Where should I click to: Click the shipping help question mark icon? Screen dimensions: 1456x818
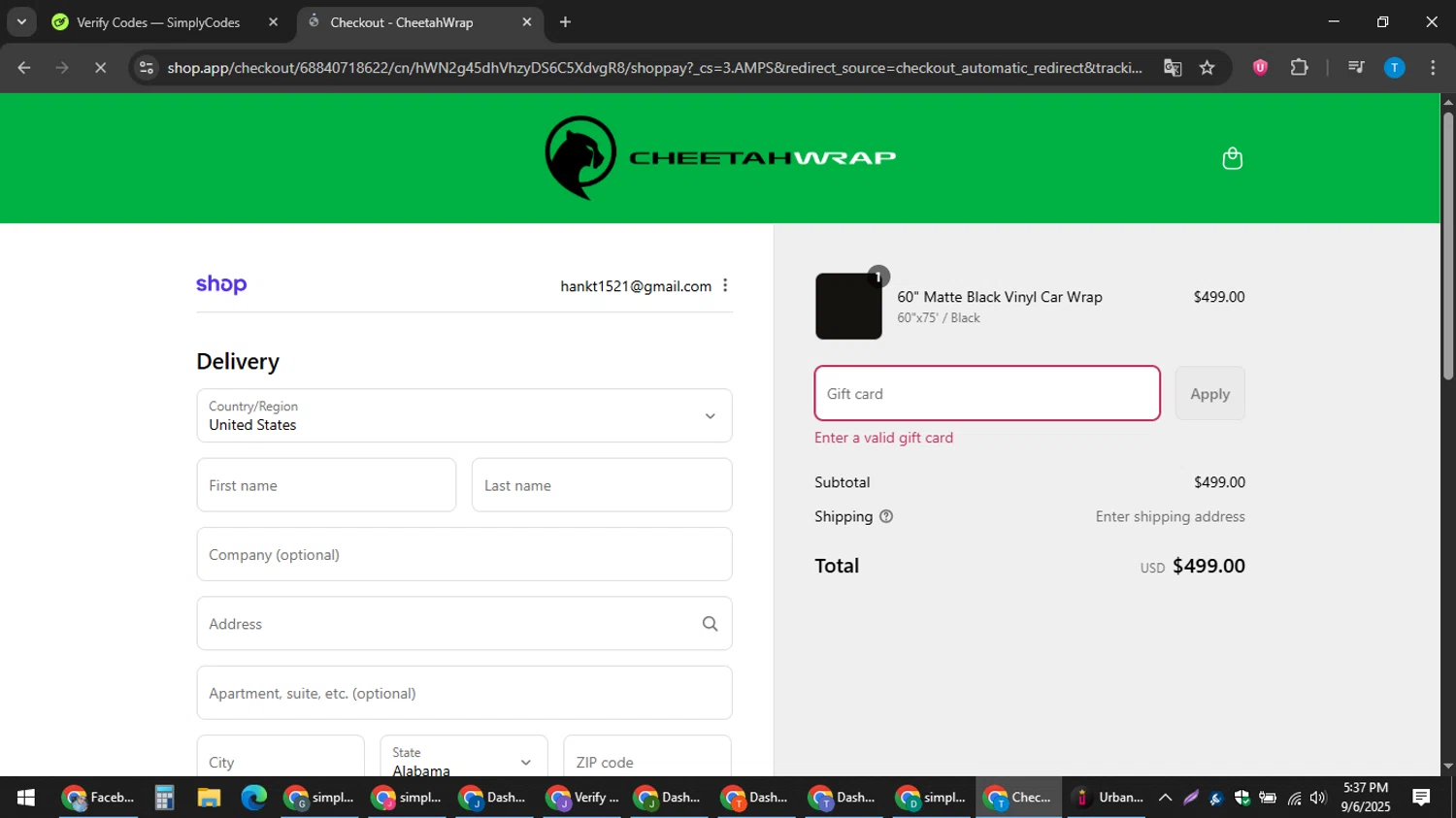(x=886, y=516)
